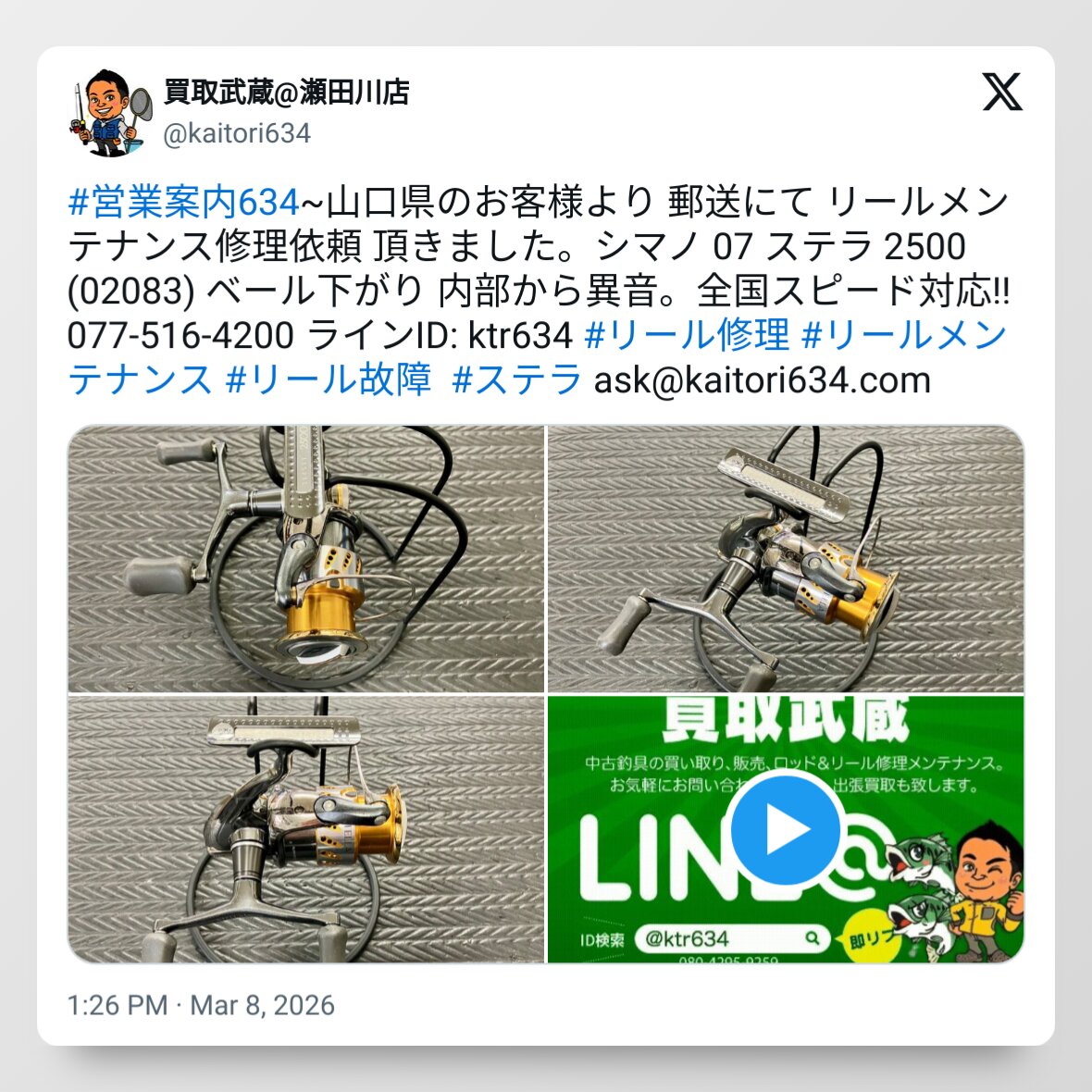Open the 買取武蔵 profile avatar
This screenshot has height=1092, width=1092.
tap(109, 112)
